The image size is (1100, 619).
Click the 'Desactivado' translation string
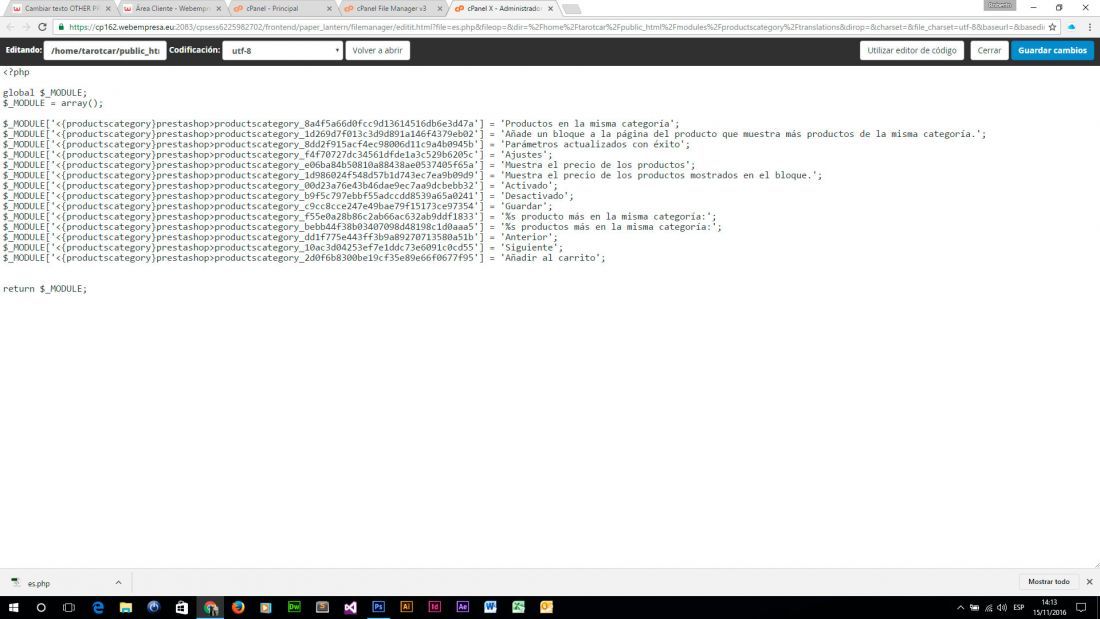(536, 196)
